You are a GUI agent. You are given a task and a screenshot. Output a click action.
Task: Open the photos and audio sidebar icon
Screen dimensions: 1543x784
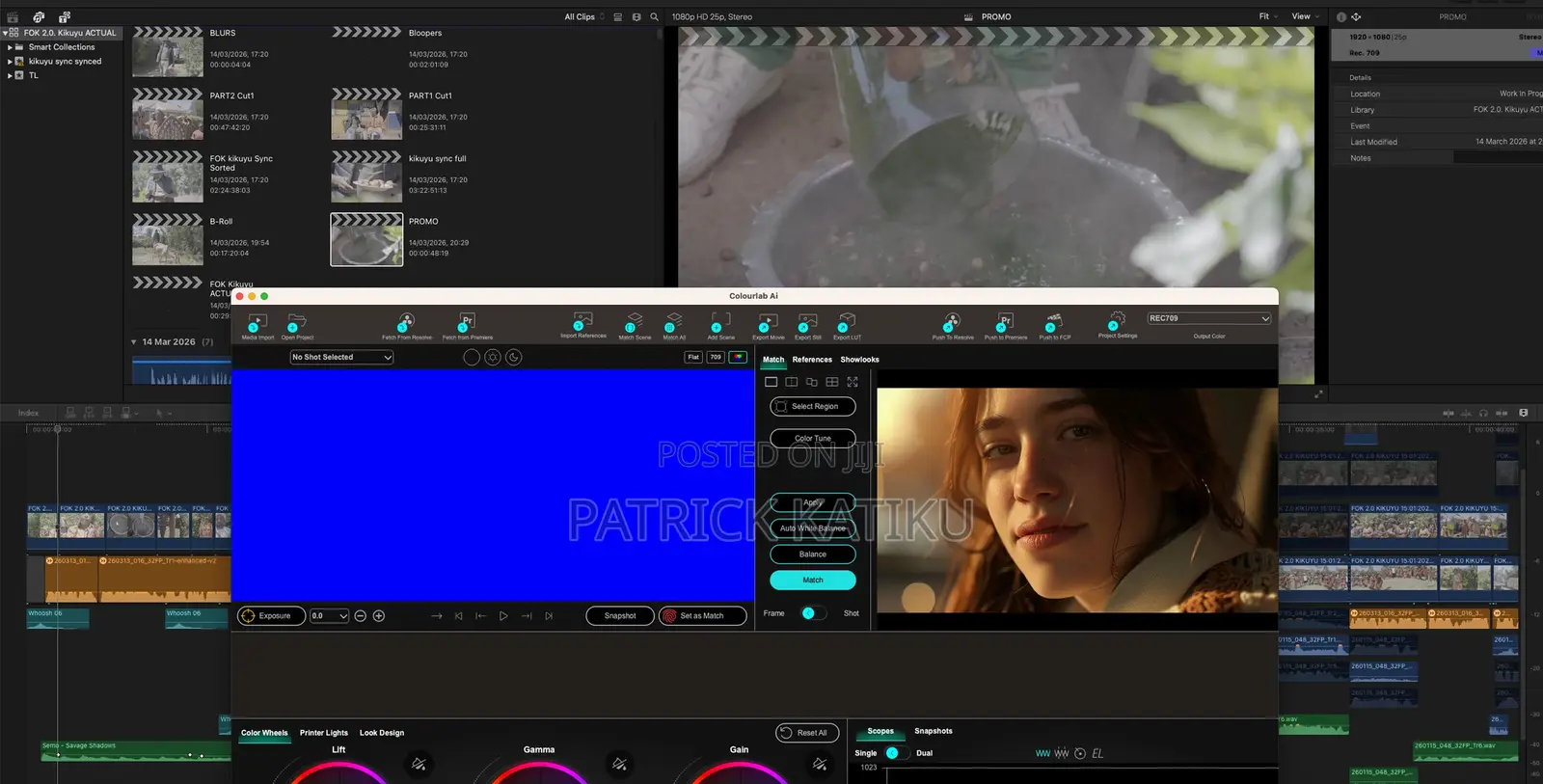point(39,16)
